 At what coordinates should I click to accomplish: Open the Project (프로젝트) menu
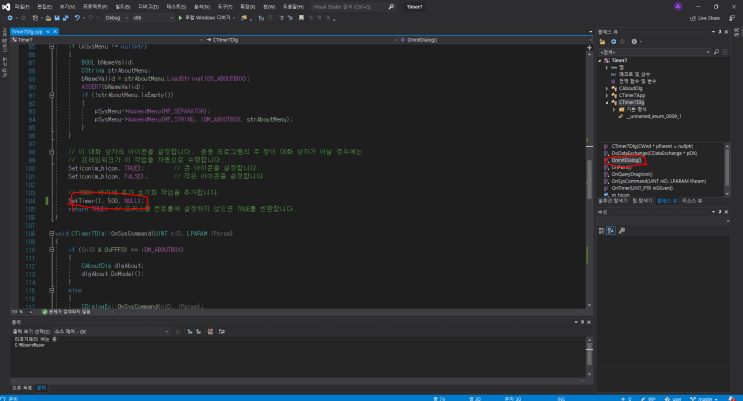click(x=95, y=7)
